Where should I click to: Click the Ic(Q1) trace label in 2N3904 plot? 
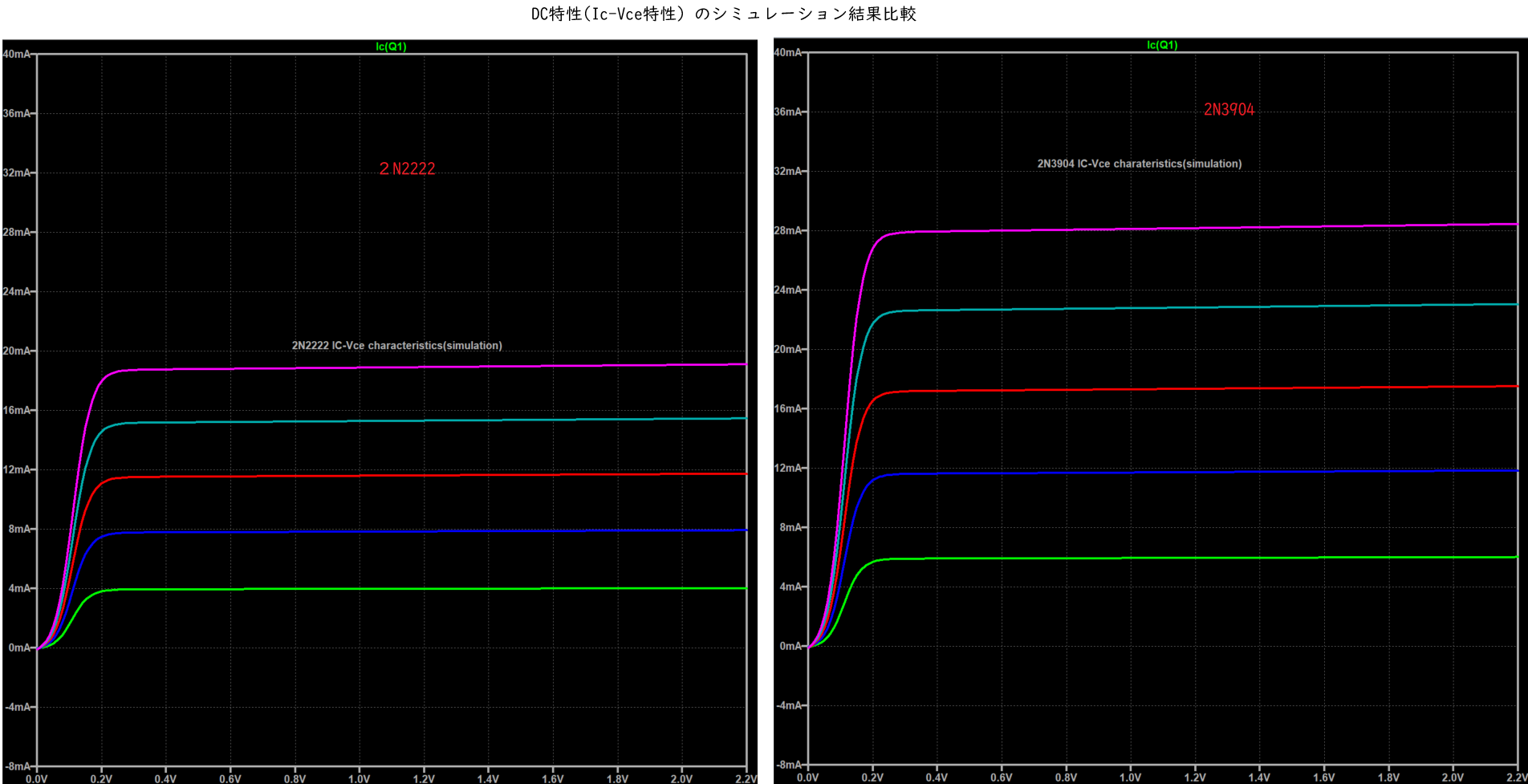(x=1162, y=45)
